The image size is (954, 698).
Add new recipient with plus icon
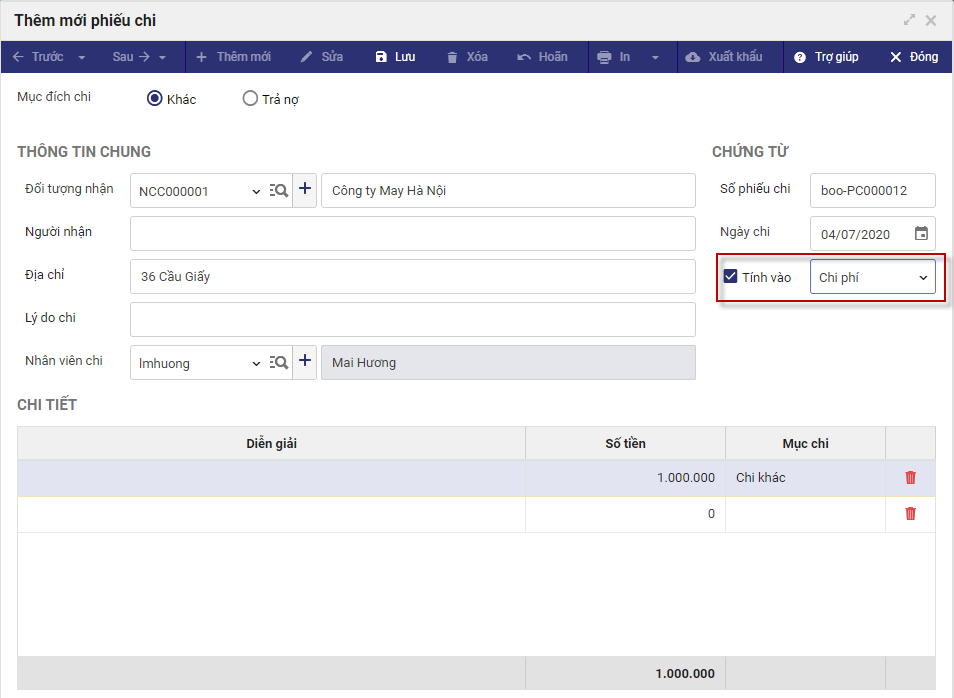point(305,190)
